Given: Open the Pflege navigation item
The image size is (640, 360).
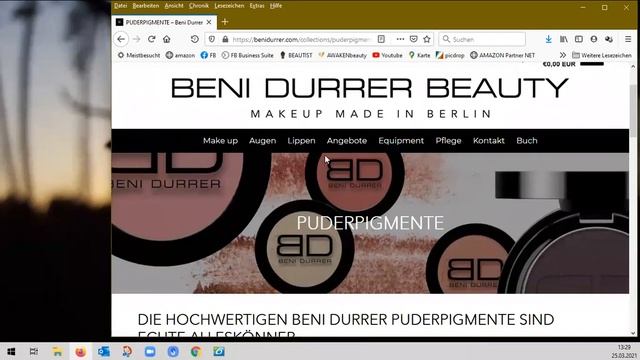Looking at the screenshot, I should 448,141.
